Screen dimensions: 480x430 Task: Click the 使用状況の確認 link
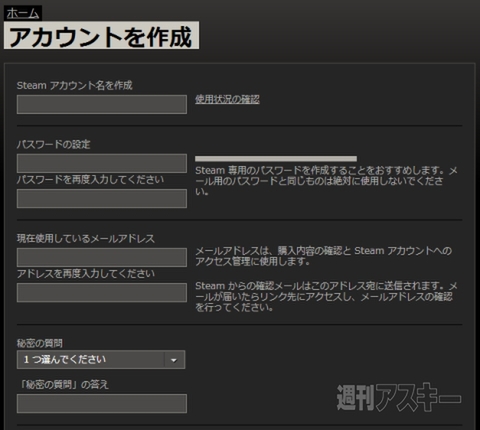227,99
